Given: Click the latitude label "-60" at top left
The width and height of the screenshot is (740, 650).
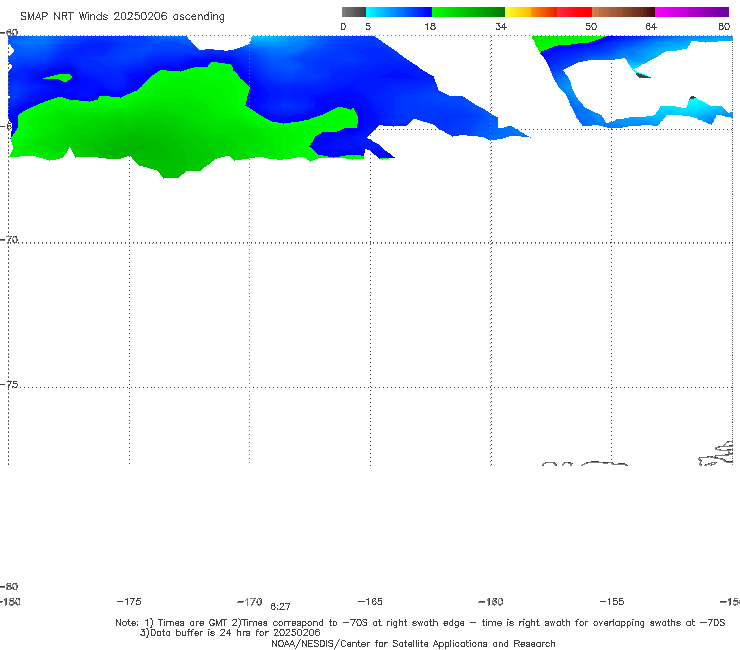Looking at the screenshot, I should pos(9,33).
